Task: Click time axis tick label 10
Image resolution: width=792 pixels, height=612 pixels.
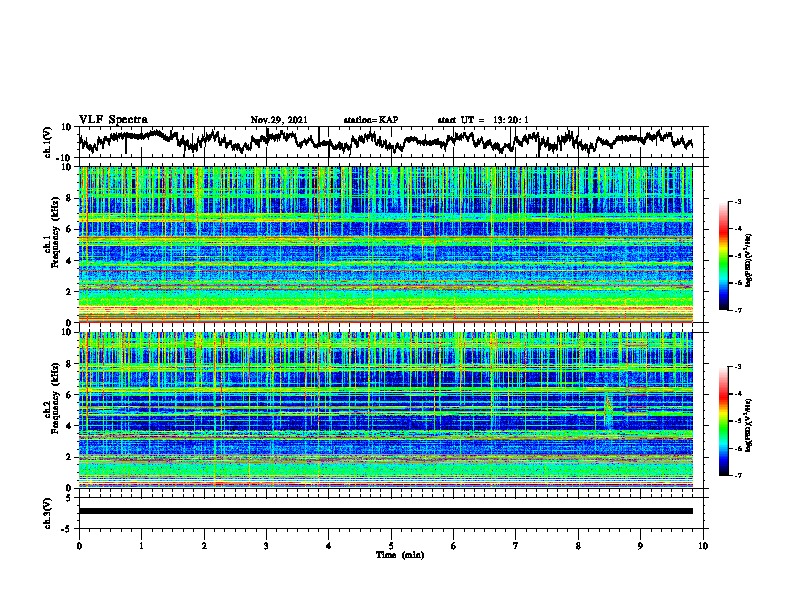Action: coord(703,546)
